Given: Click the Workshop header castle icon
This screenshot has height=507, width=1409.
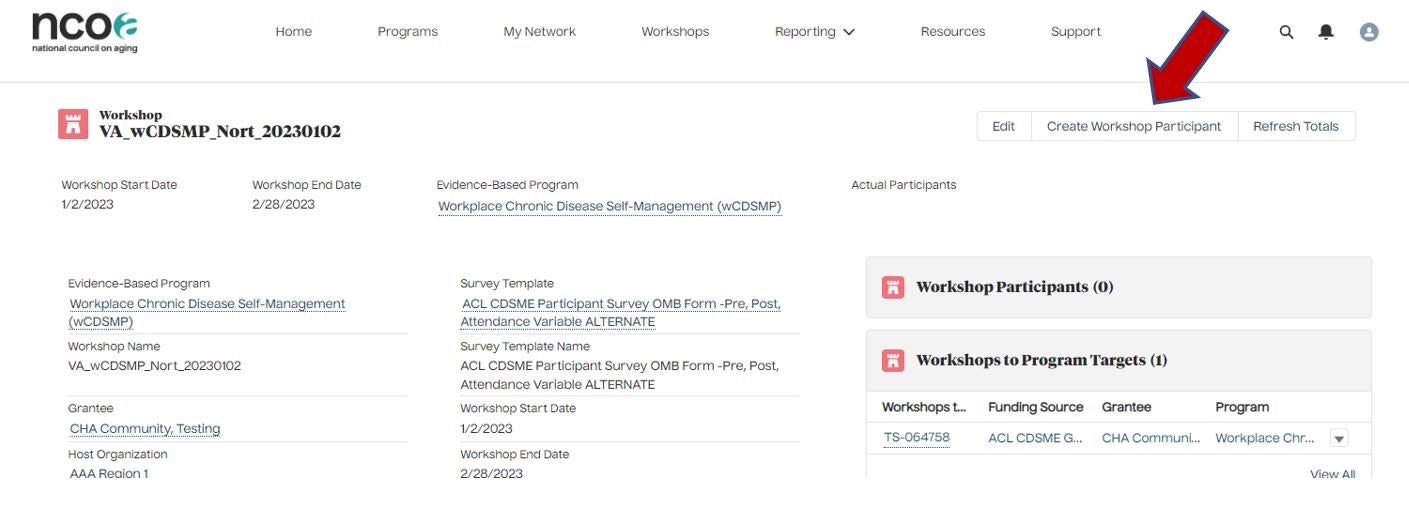Looking at the screenshot, I should [73, 124].
